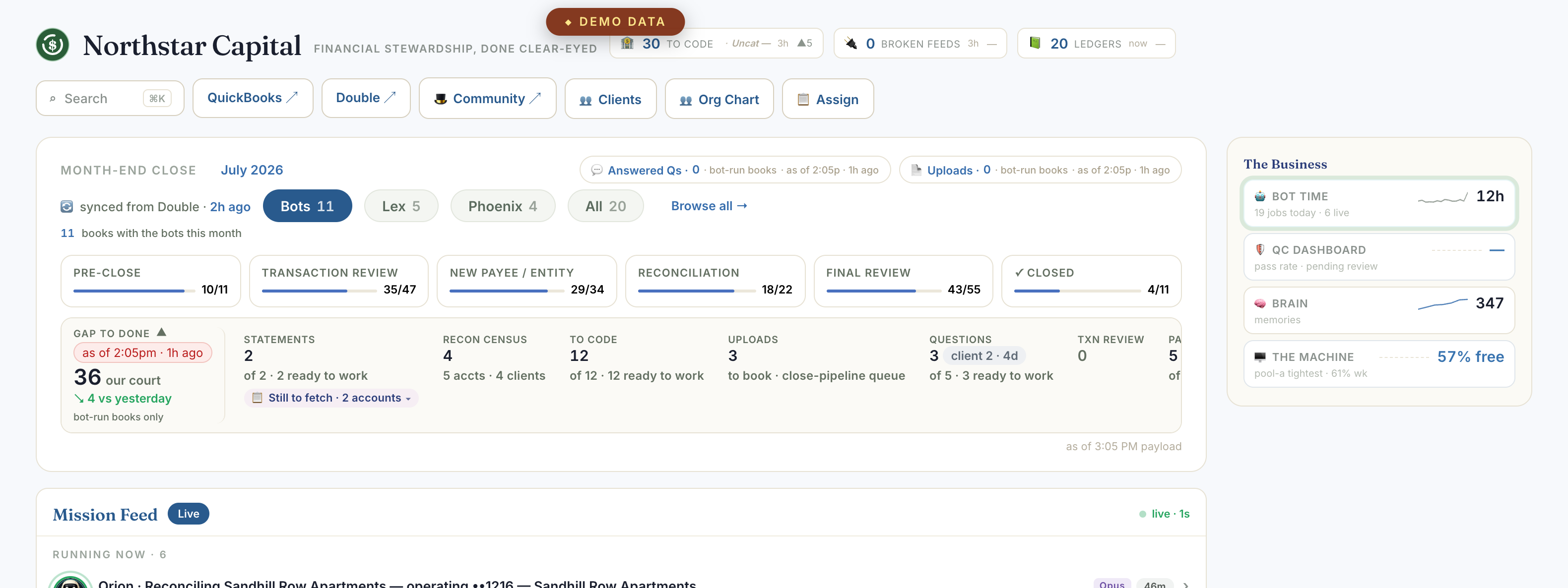Open the Reconciliation stage card 18/22

[x=715, y=281]
